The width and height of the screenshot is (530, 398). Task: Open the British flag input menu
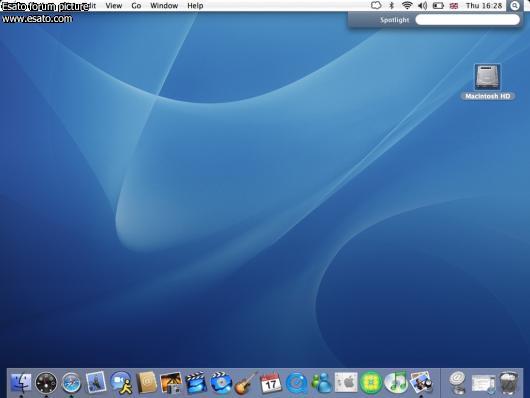[x=454, y=6]
